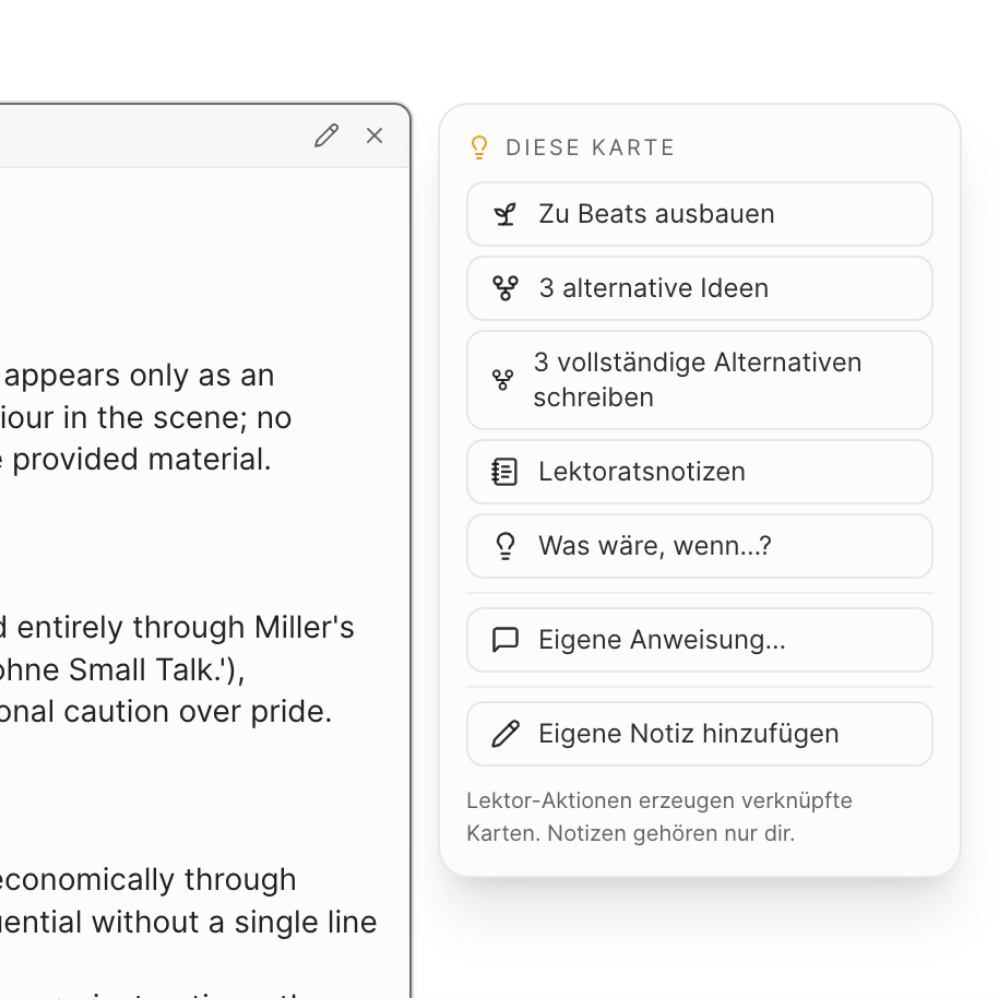Click the paragraph mentioning Miller's
The height and width of the screenshot is (1000, 1000).
pyautogui.click(x=180, y=669)
